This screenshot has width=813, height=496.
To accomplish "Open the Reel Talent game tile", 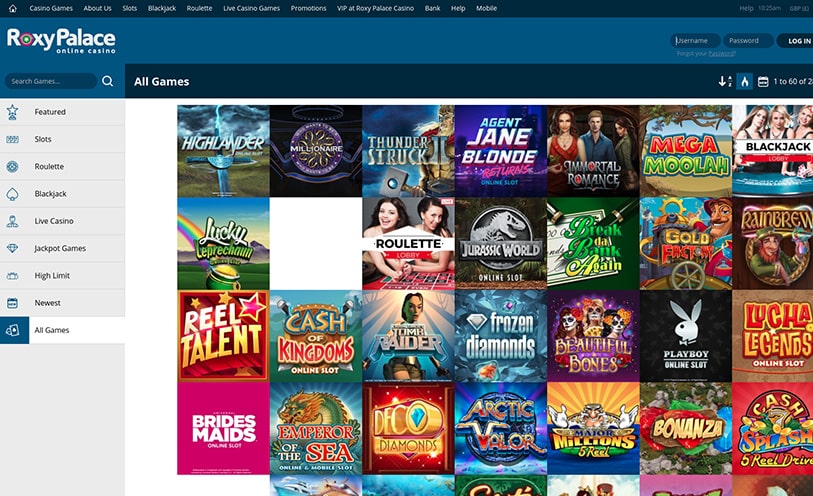I will [x=223, y=336].
